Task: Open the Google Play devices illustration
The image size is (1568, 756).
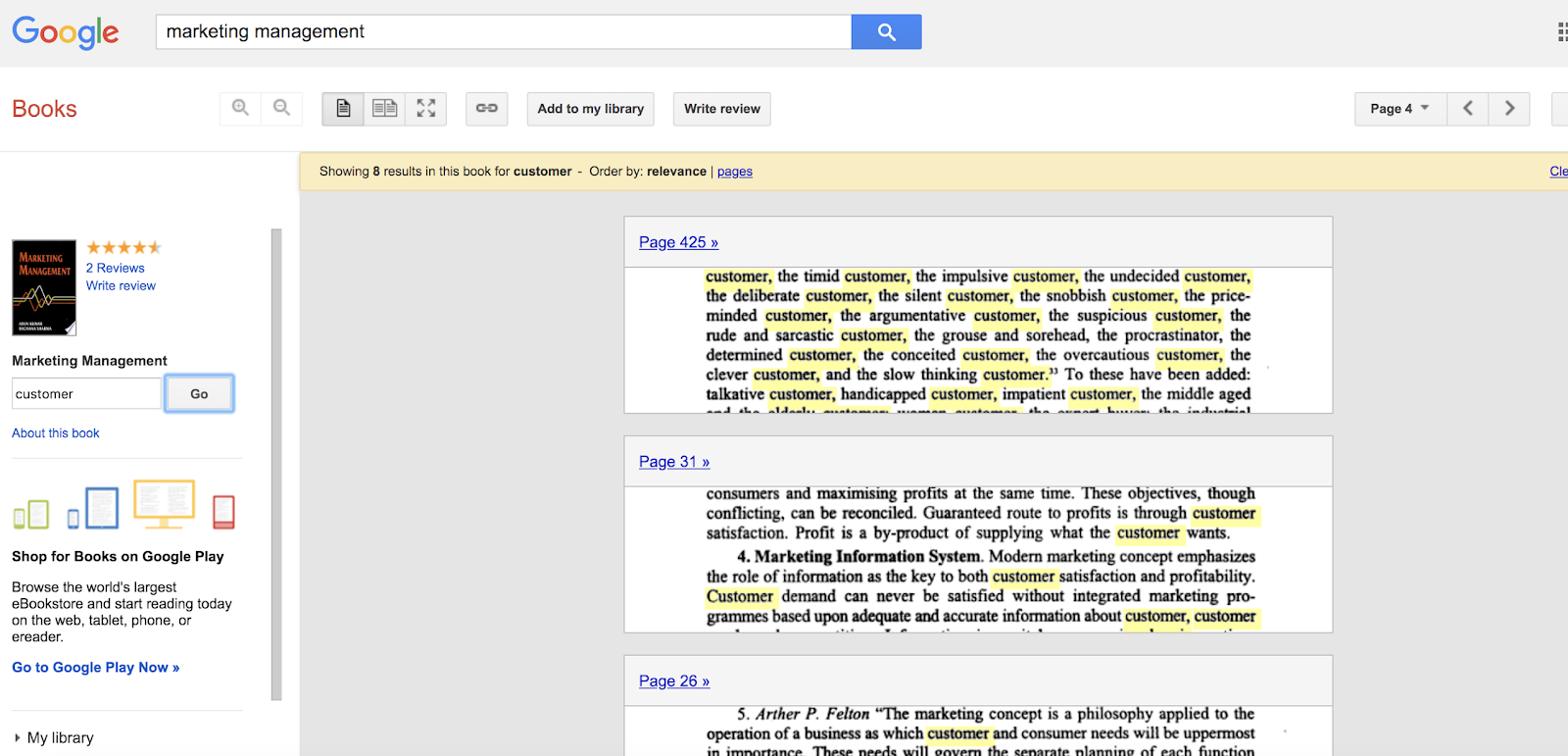Action: click(124, 505)
